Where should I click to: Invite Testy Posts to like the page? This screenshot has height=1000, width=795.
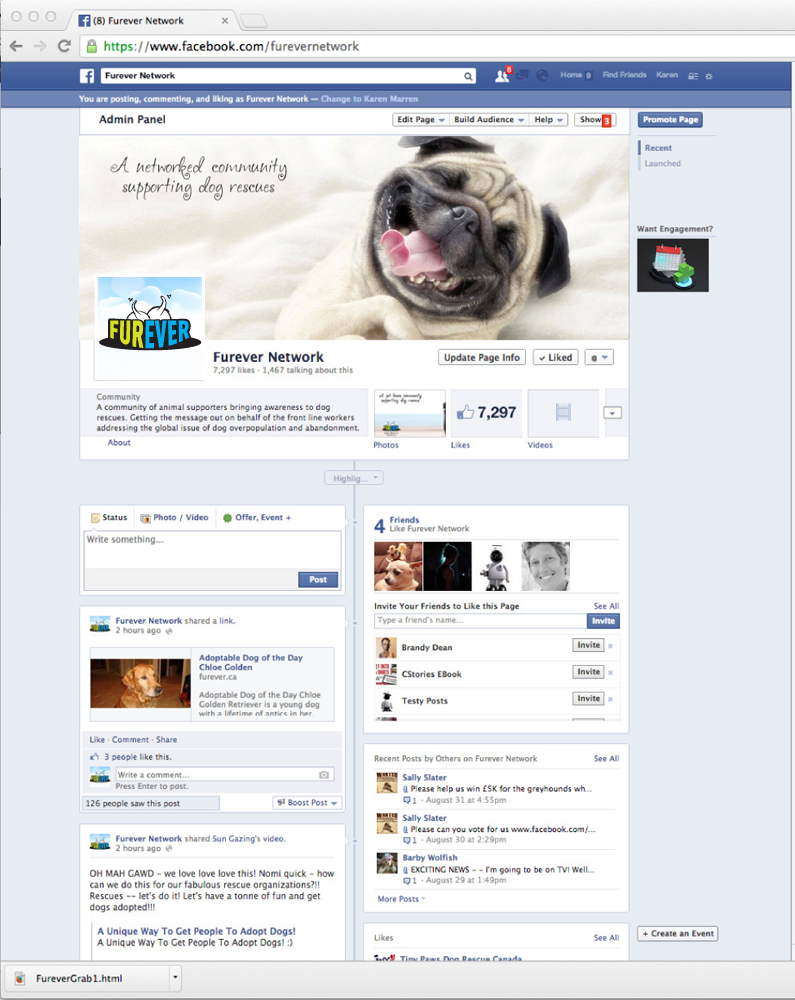point(588,699)
